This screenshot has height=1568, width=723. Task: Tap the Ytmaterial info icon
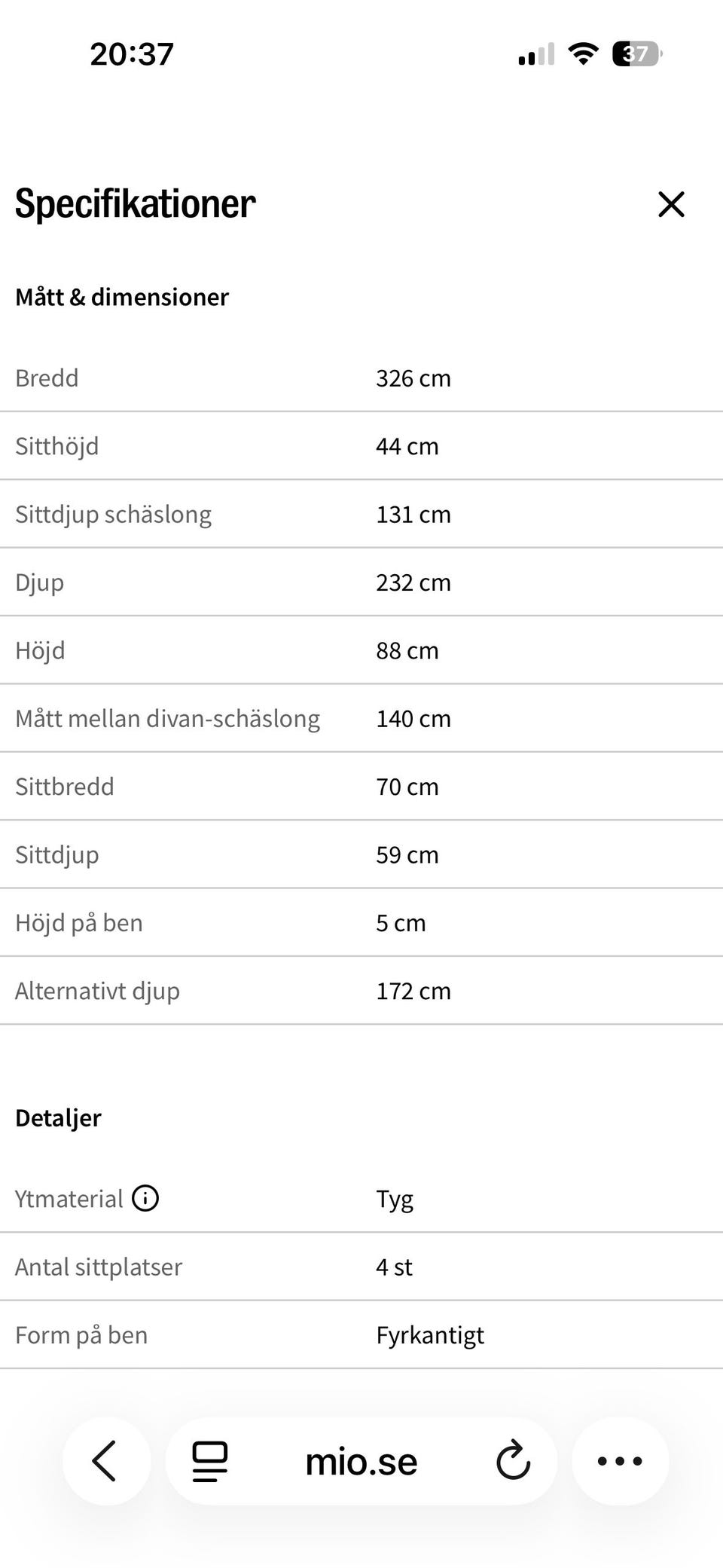145,1197
